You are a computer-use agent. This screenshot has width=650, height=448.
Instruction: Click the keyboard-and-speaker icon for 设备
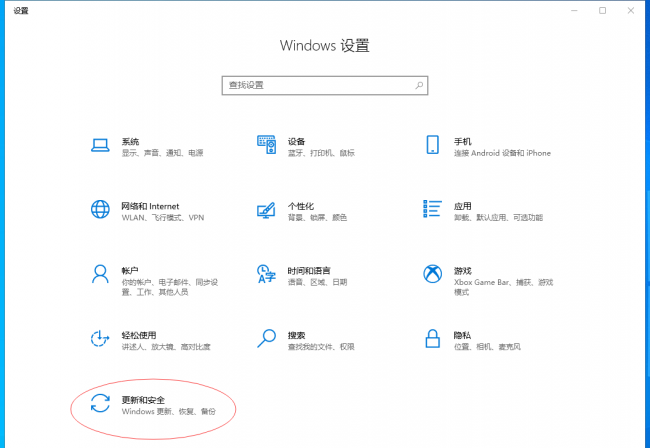pyautogui.click(x=266, y=145)
